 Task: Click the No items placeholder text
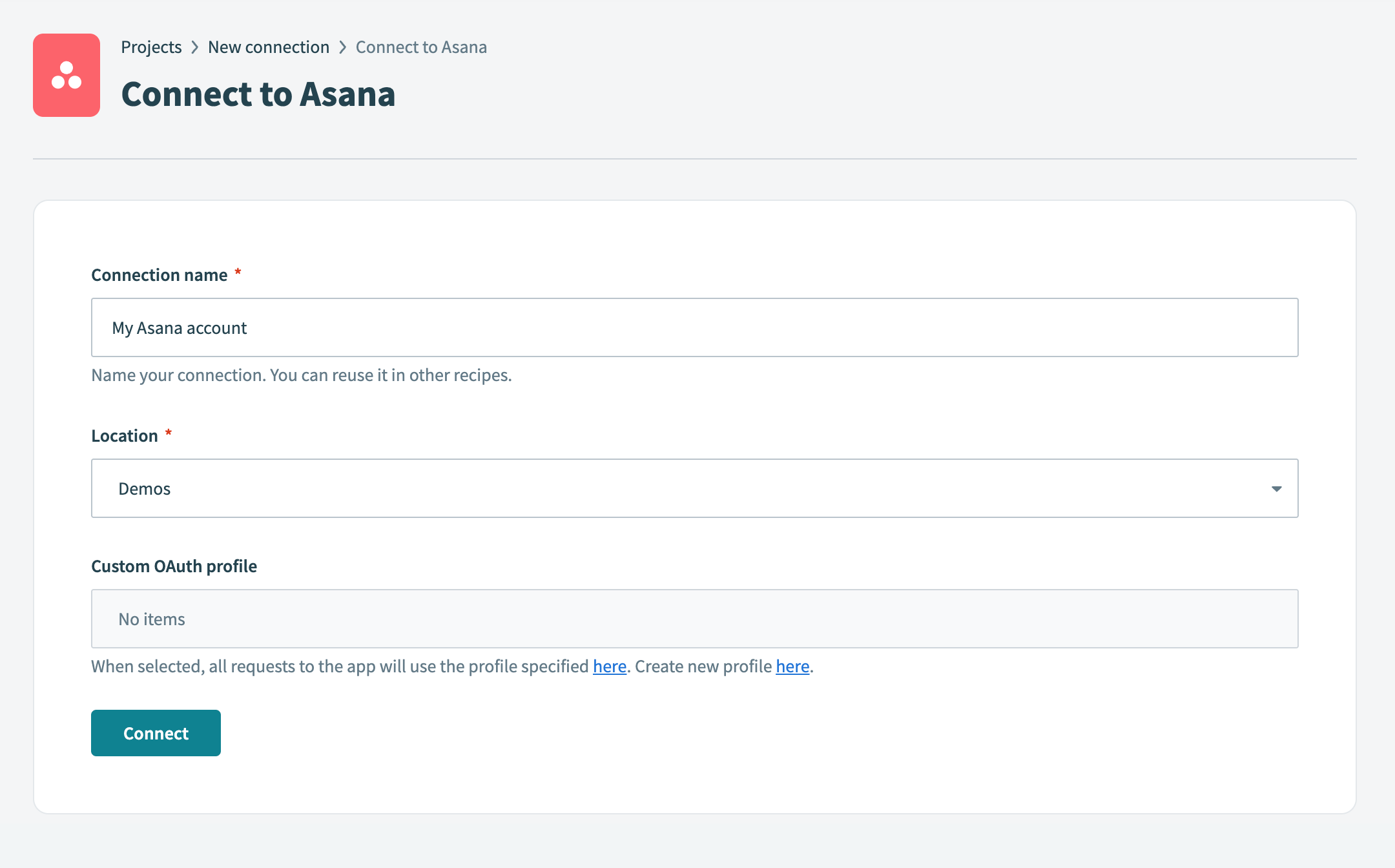[x=150, y=619]
